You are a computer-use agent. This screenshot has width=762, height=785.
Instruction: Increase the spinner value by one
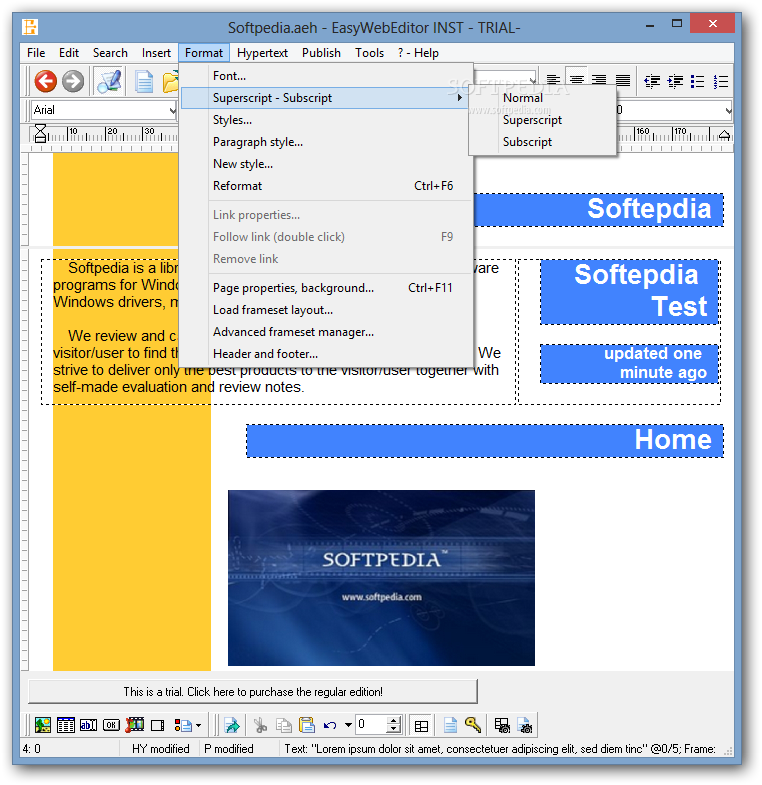click(394, 720)
